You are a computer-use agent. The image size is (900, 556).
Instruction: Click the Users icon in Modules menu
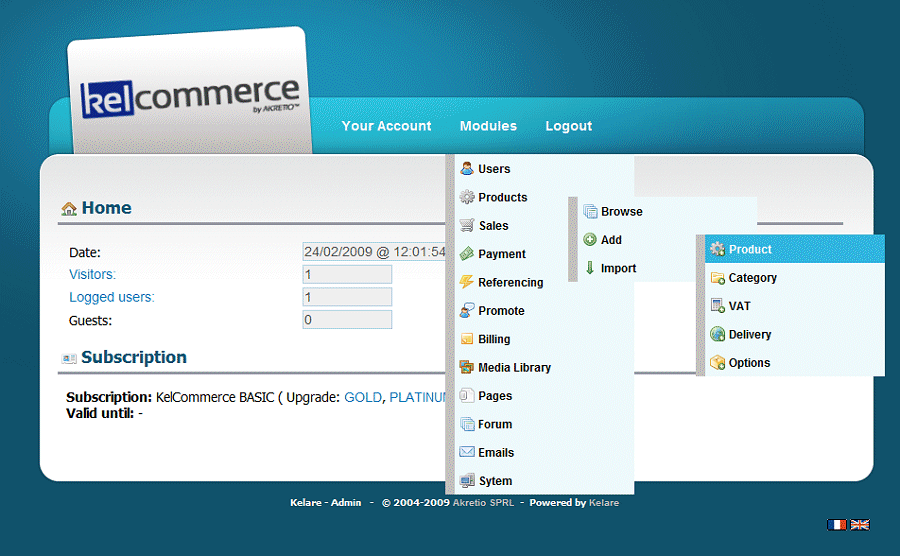[467, 169]
